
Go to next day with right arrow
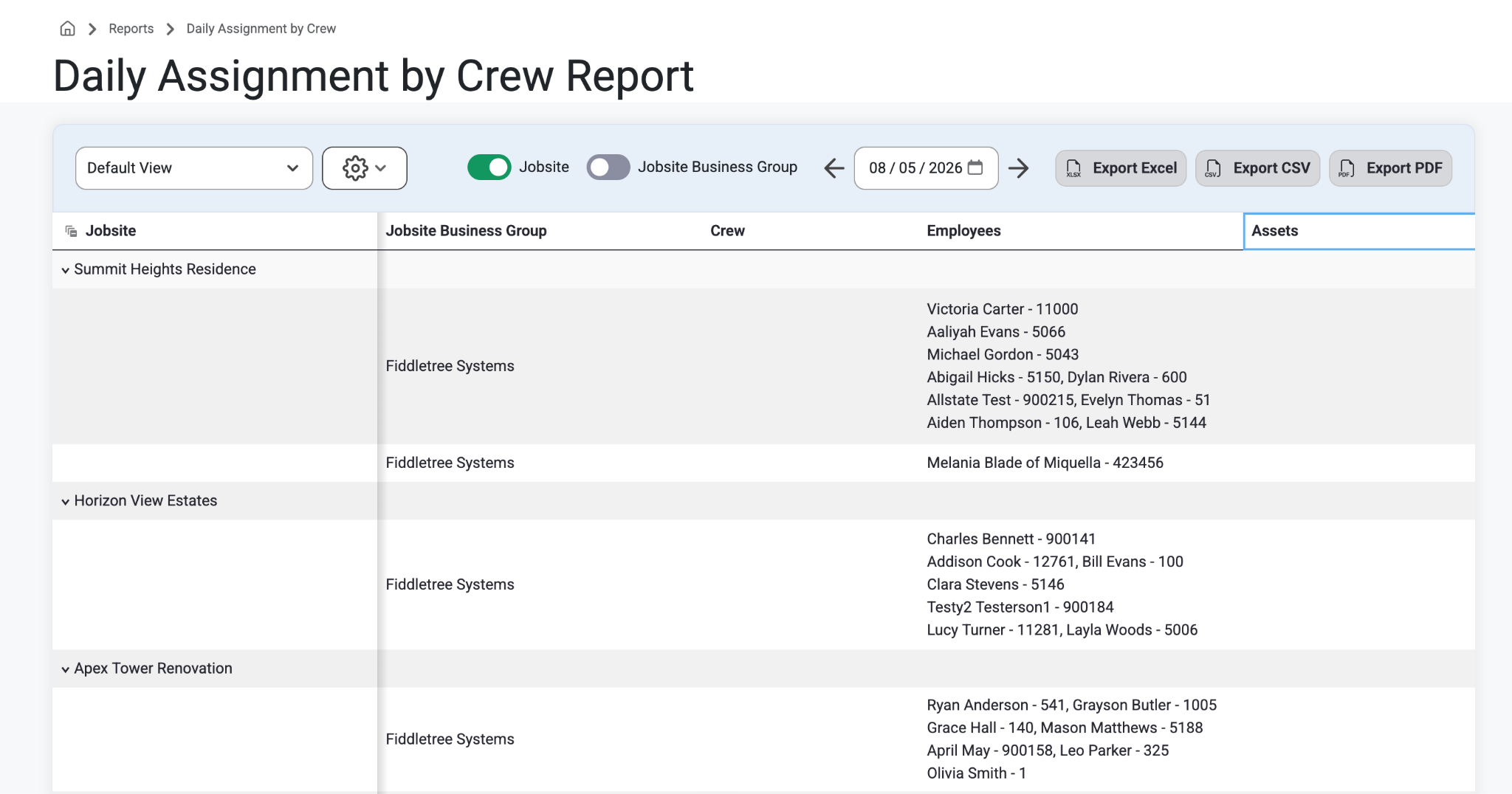[x=1019, y=168]
